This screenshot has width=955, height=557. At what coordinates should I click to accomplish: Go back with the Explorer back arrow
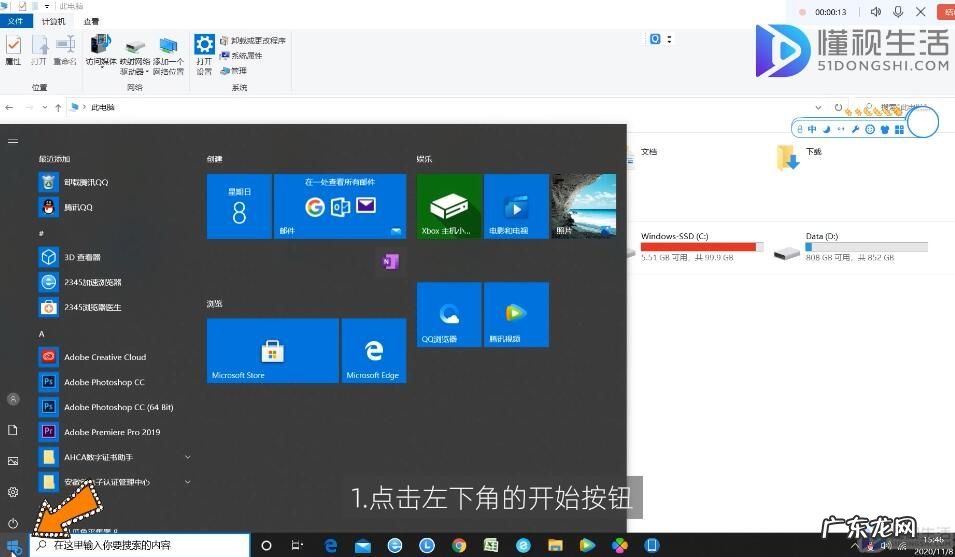point(9,107)
